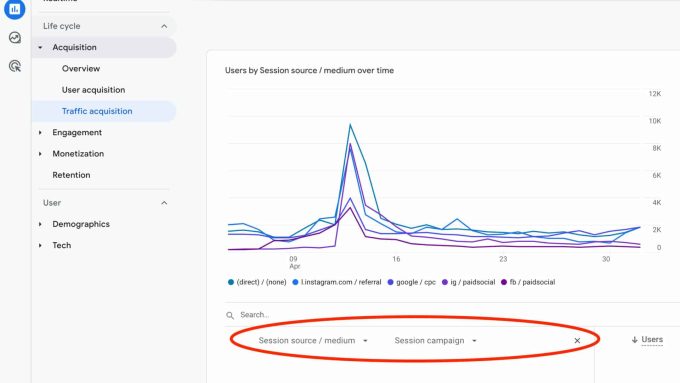680x383 pixels.
Task: Click the Engagement label
Action: coord(77,132)
